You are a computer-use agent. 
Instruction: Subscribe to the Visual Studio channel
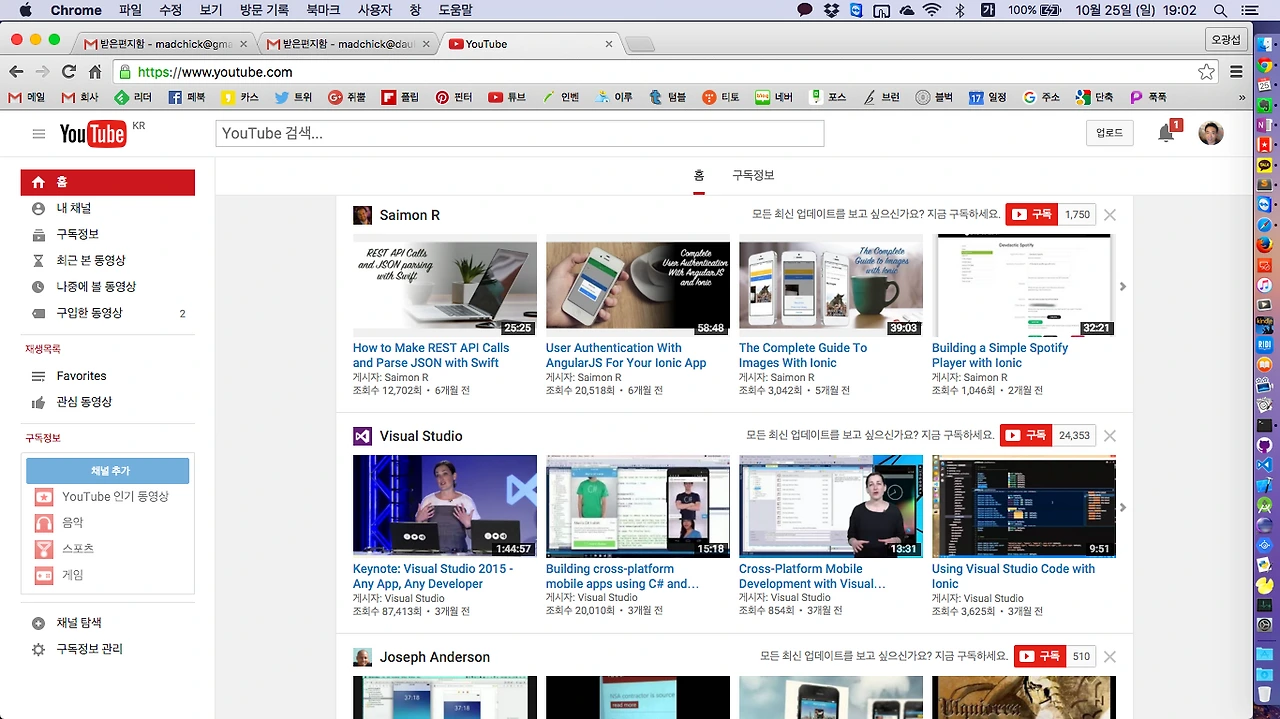tap(1025, 436)
